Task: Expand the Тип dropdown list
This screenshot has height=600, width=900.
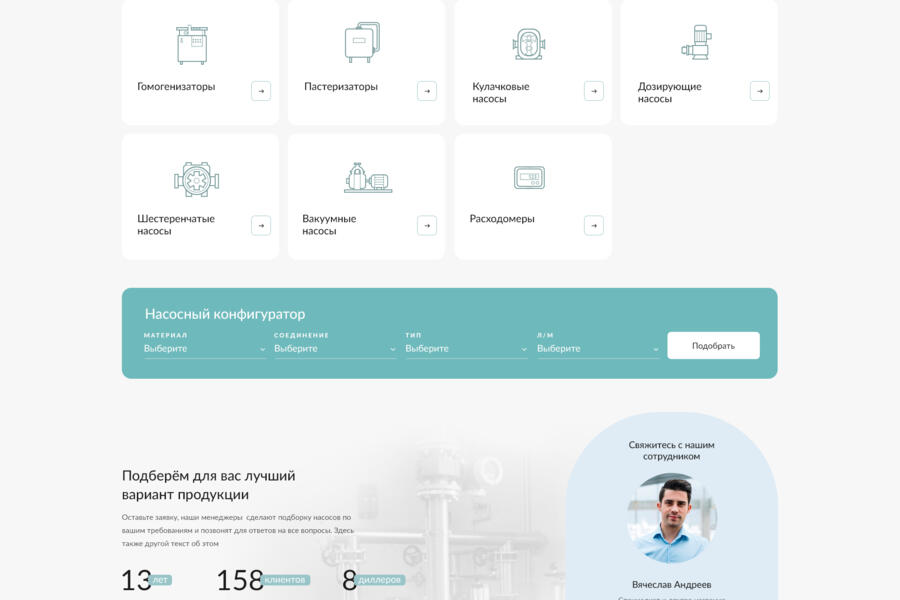Action: [x=465, y=349]
